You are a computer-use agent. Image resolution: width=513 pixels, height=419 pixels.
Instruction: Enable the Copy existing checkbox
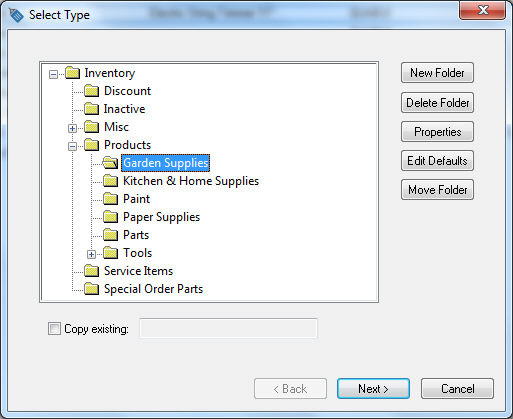tap(54, 328)
